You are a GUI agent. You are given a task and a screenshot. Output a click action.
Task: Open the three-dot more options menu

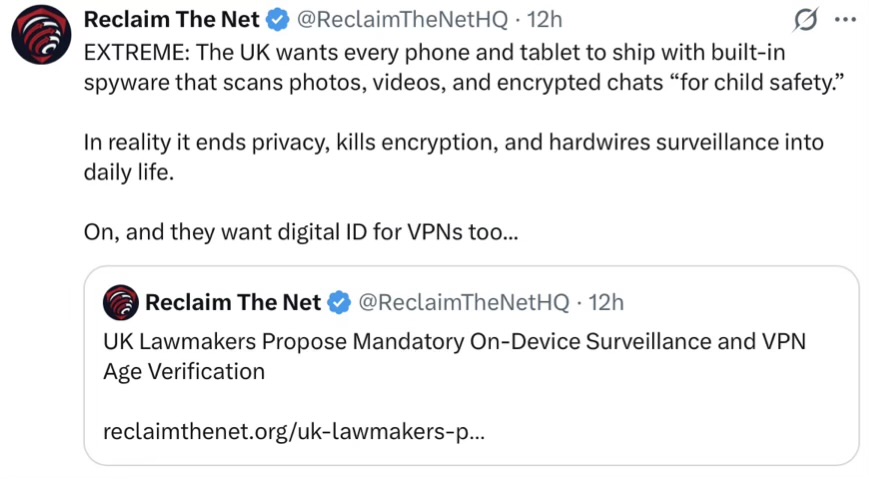[845, 19]
